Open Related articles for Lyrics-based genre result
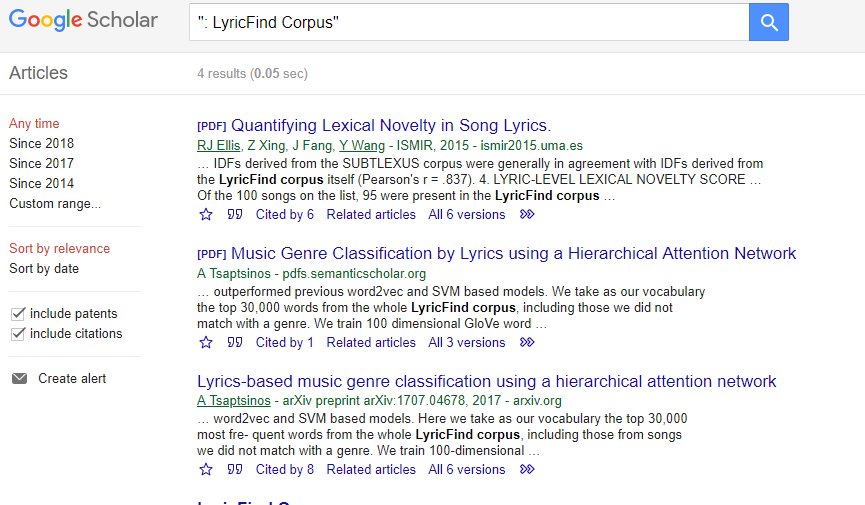This screenshot has width=865, height=505. click(x=371, y=470)
